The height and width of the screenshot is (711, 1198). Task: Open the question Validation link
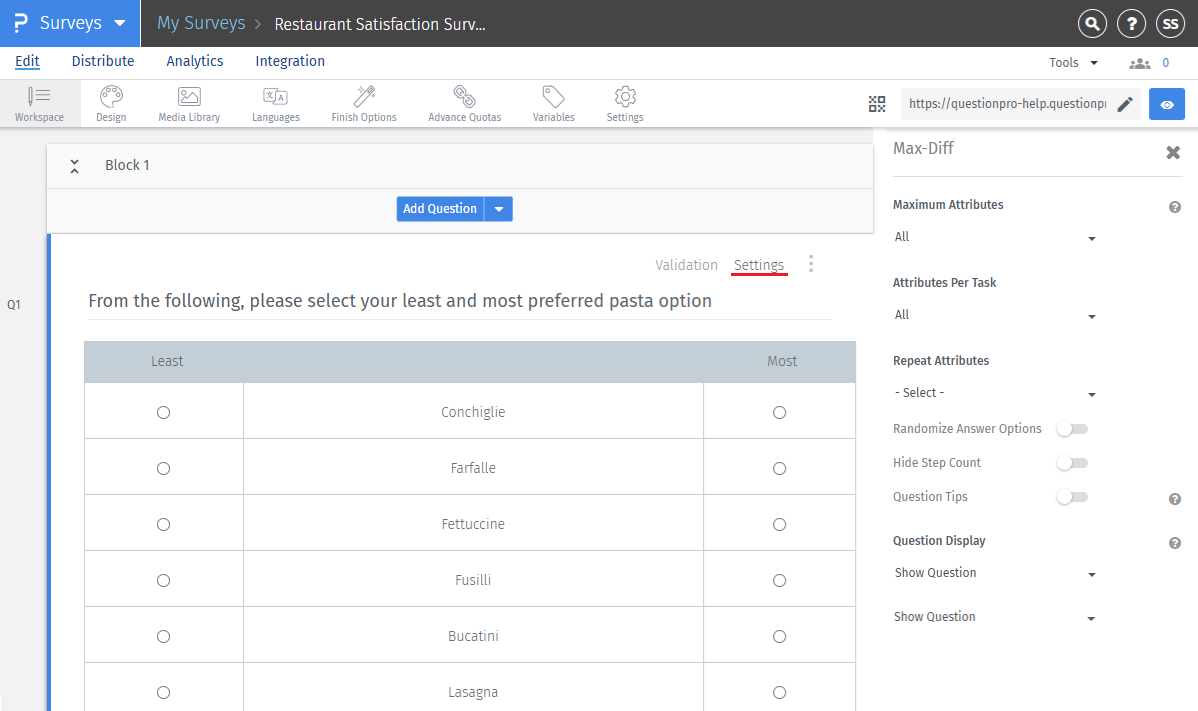pyautogui.click(x=686, y=265)
